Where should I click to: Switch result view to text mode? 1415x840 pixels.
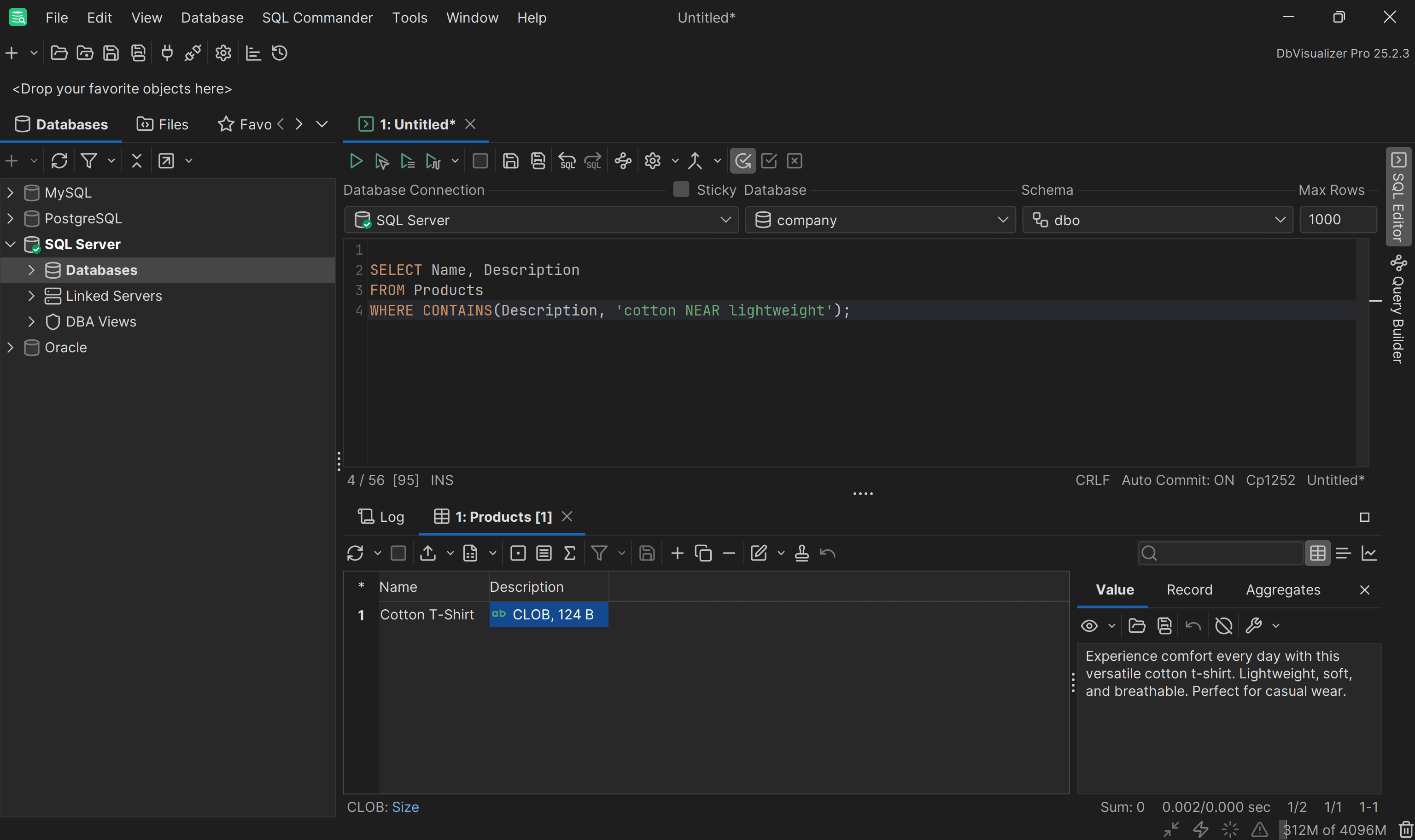point(1343,553)
